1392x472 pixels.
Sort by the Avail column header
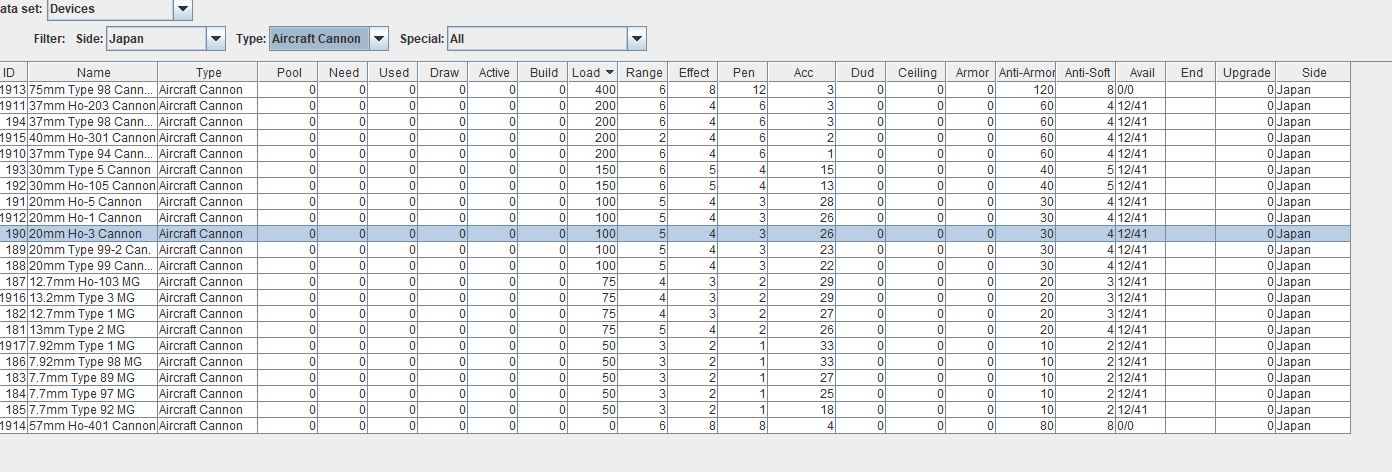(x=1141, y=73)
